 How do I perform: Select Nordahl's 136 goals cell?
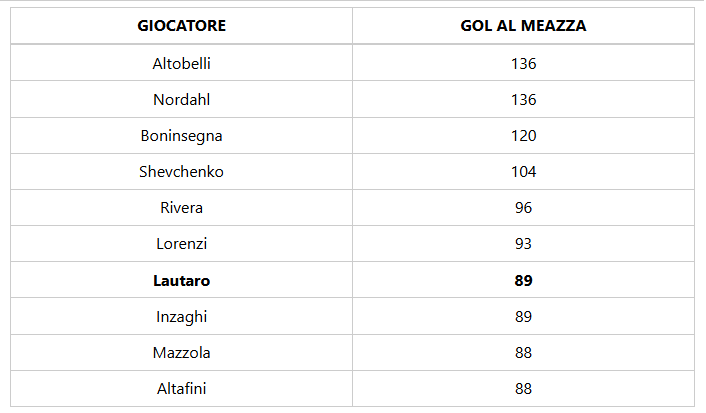tap(523, 100)
